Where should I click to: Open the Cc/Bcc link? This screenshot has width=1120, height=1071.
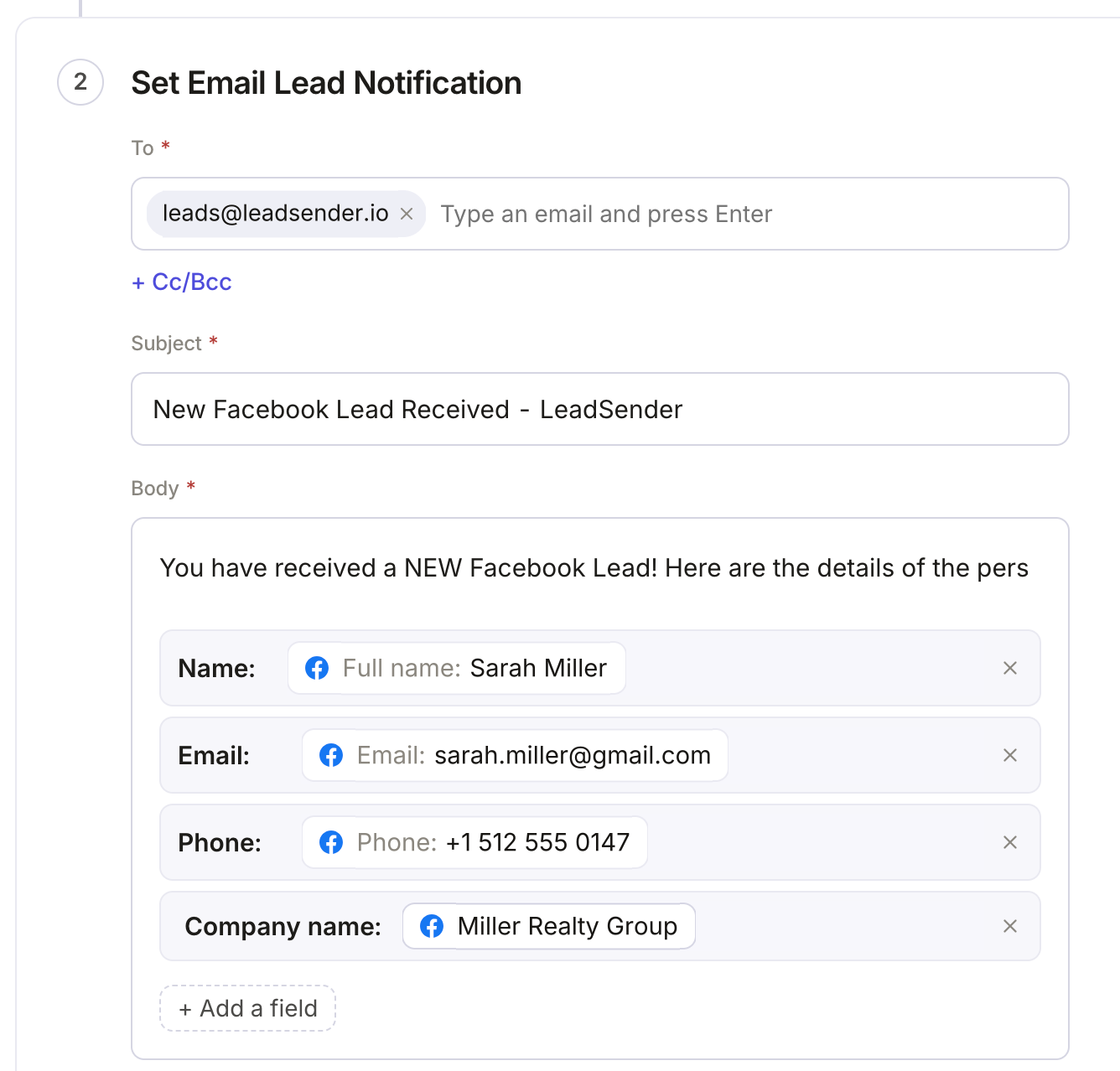pyautogui.click(x=182, y=282)
